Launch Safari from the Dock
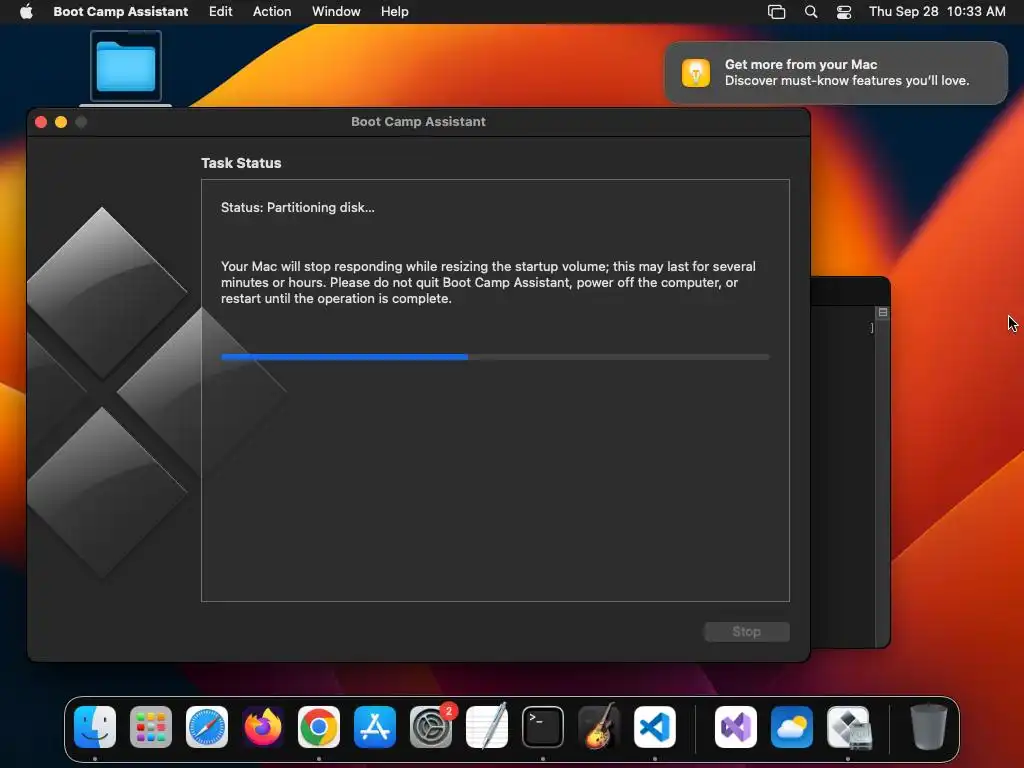The height and width of the screenshot is (768, 1024). (207, 727)
